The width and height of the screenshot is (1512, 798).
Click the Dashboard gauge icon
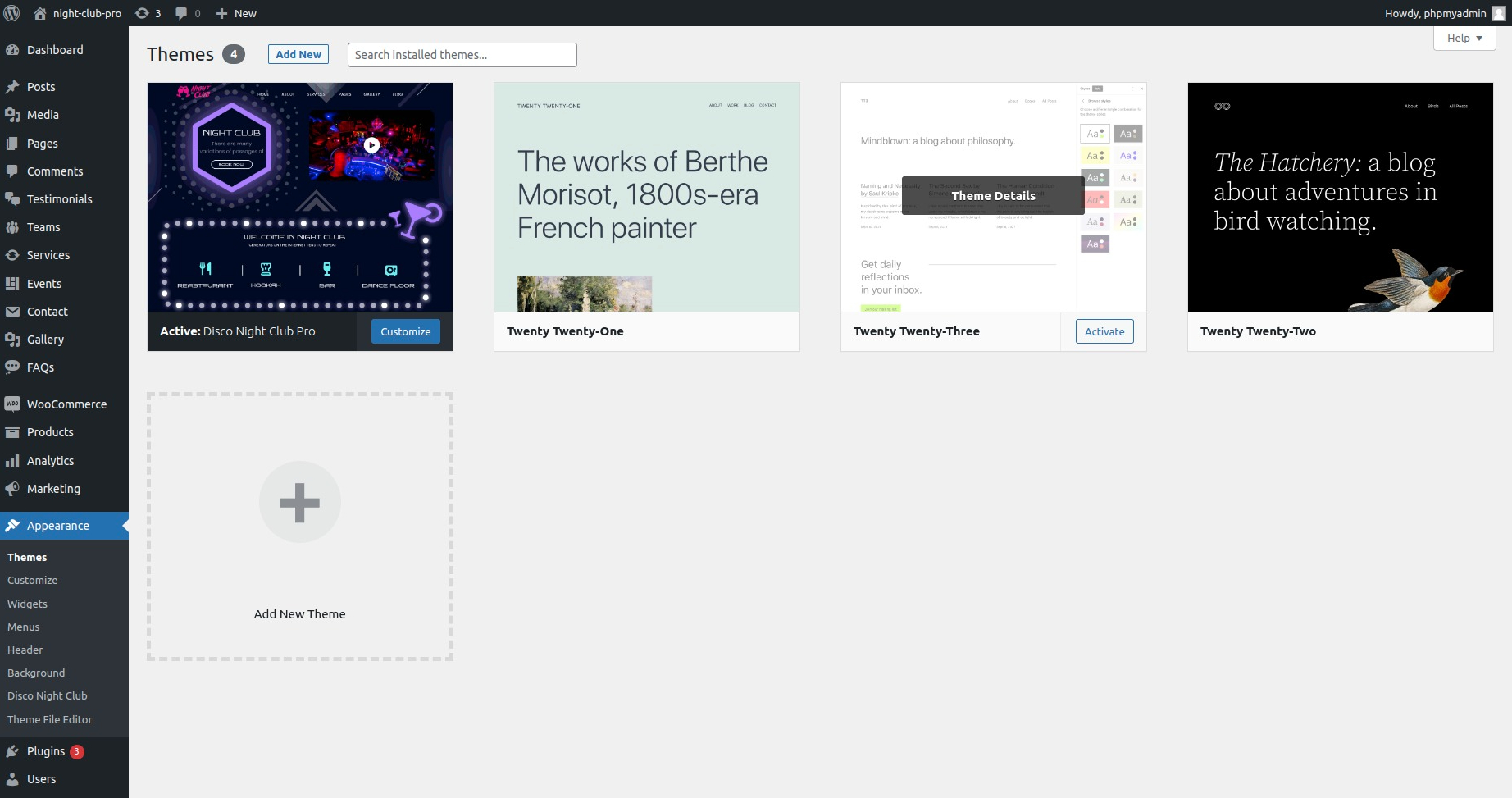tap(12, 50)
